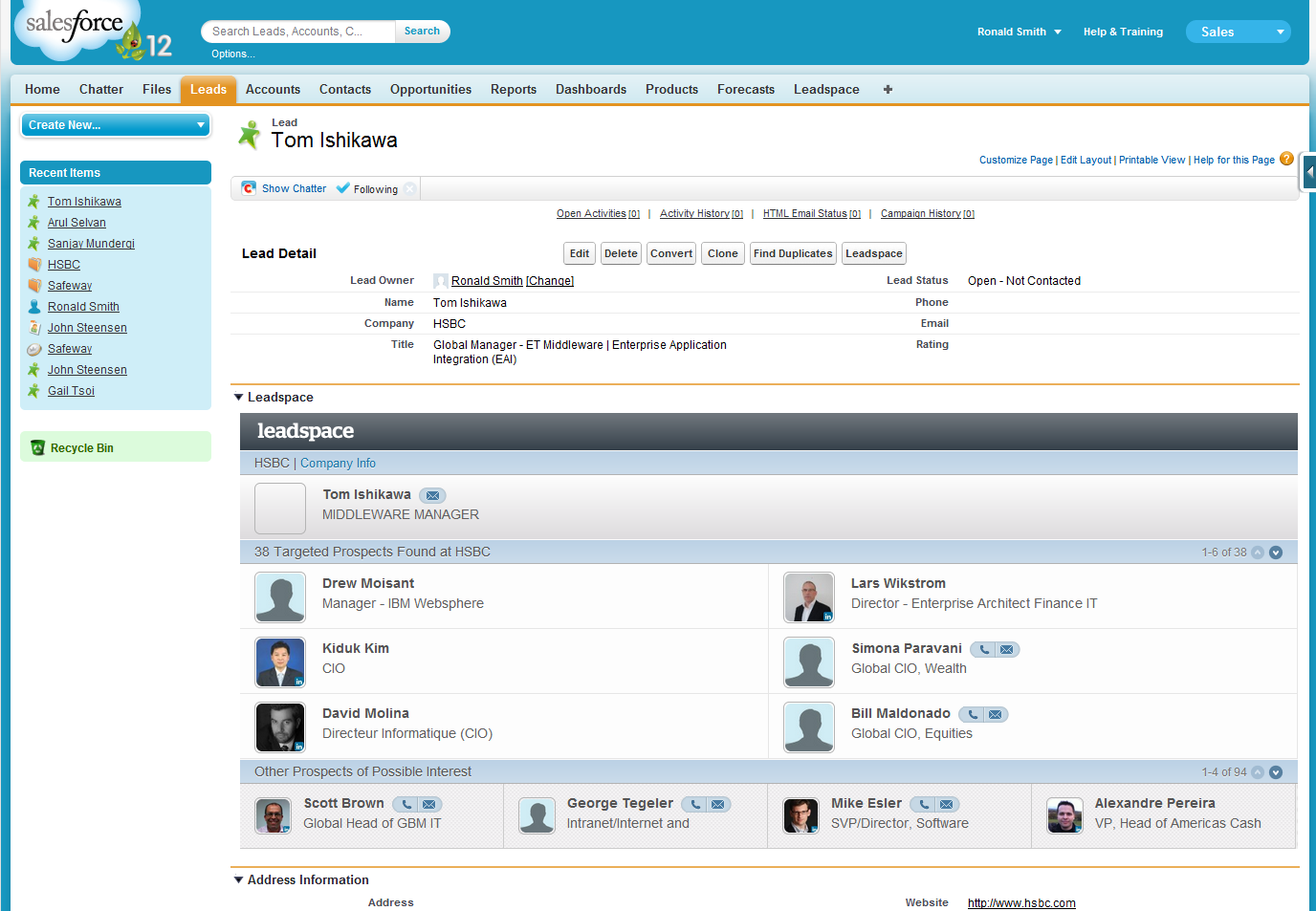1316x911 pixels.
Task: Email Bill Maldonado via the envelope icon
Action: (996, 715)
